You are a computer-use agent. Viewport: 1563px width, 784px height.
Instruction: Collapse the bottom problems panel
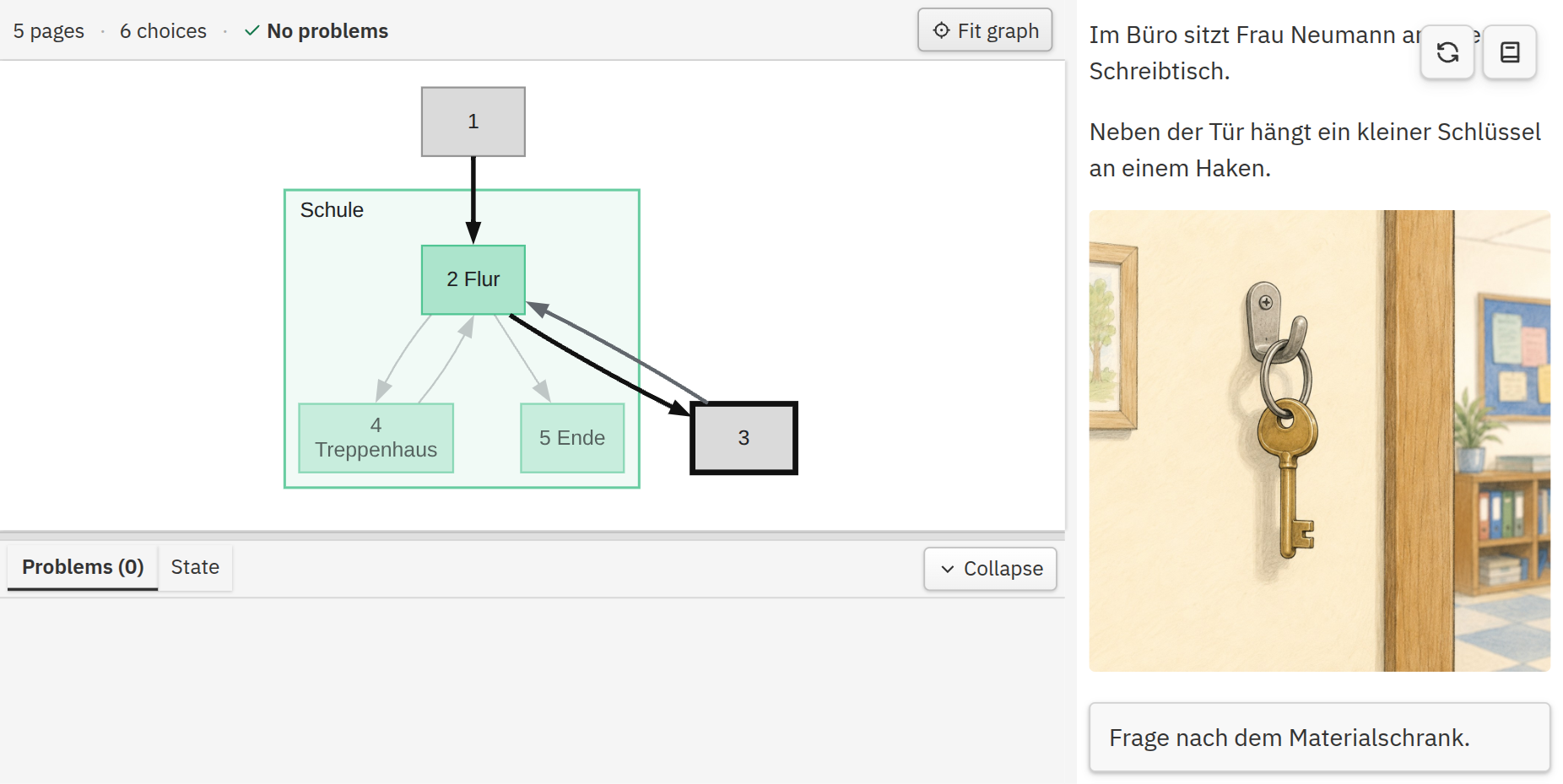[x=991, y=569]
